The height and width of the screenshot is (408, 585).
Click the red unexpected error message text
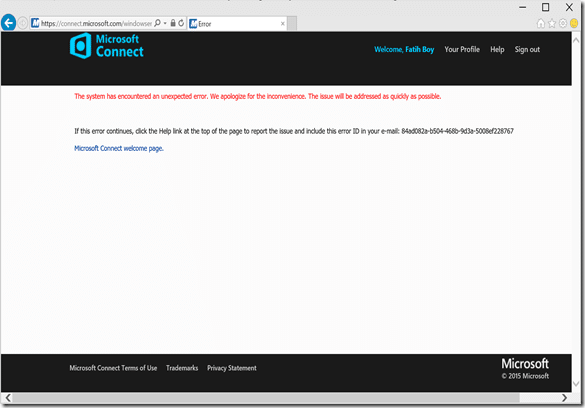(x=257, y=97)
